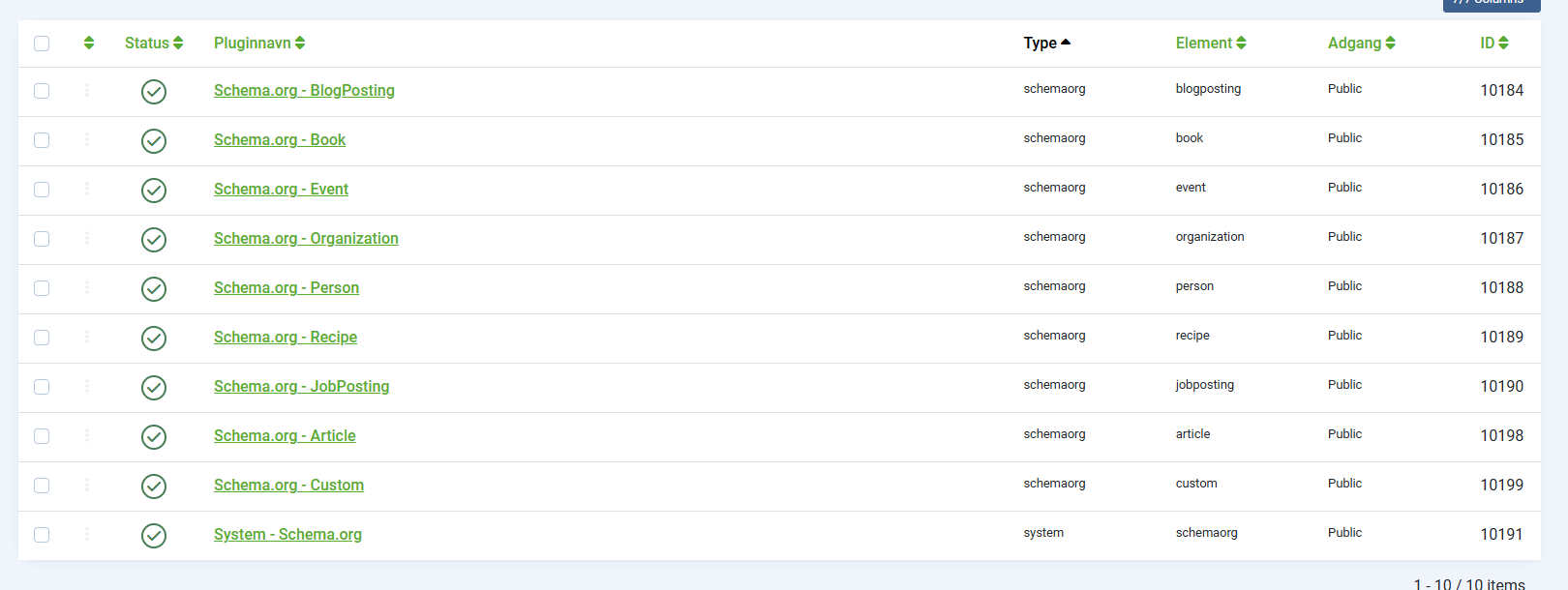Click ID value 10184
This screenshot has height=590, width=1568.
[x=1501, y=90]
